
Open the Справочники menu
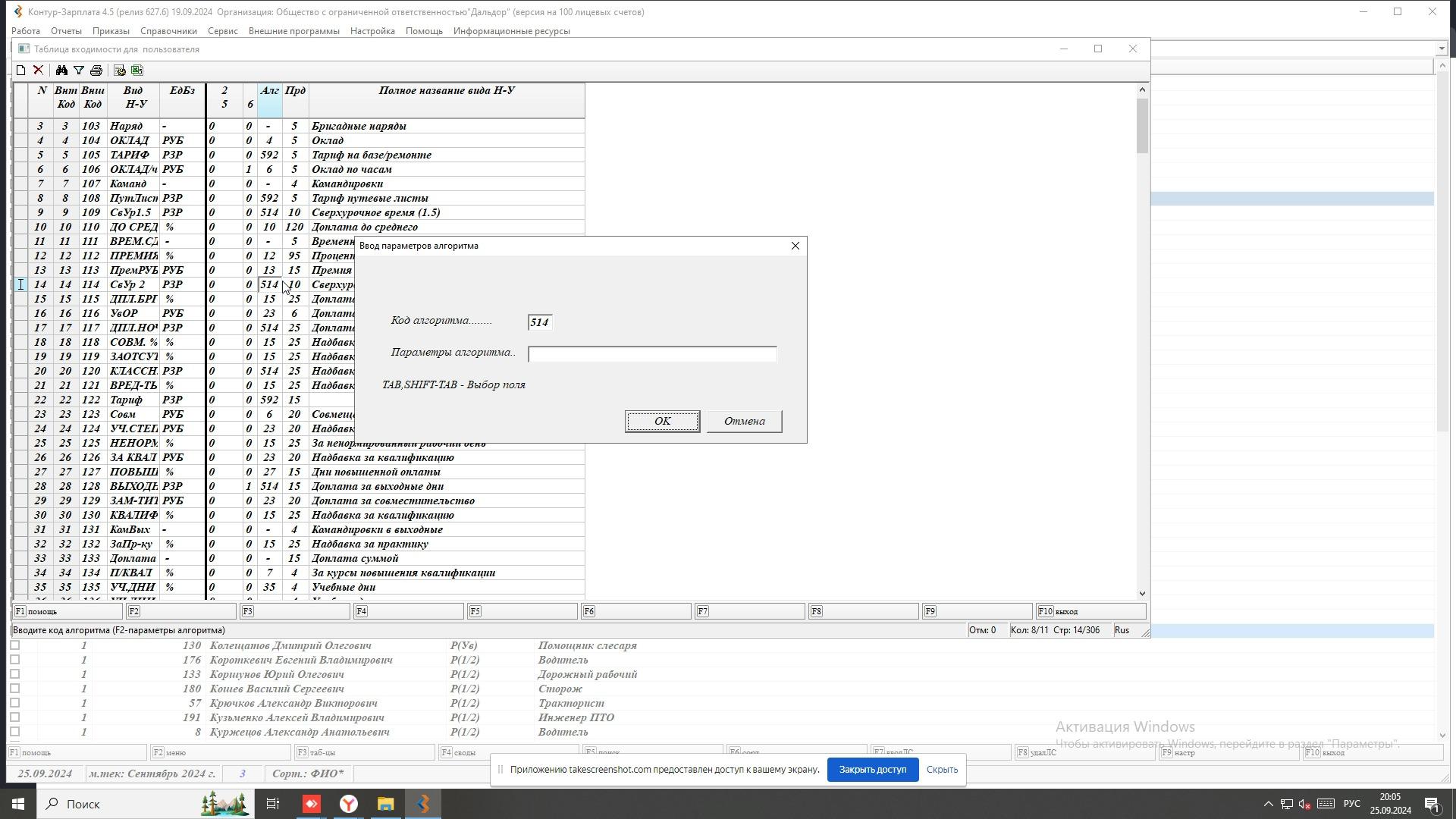(168, 31)
